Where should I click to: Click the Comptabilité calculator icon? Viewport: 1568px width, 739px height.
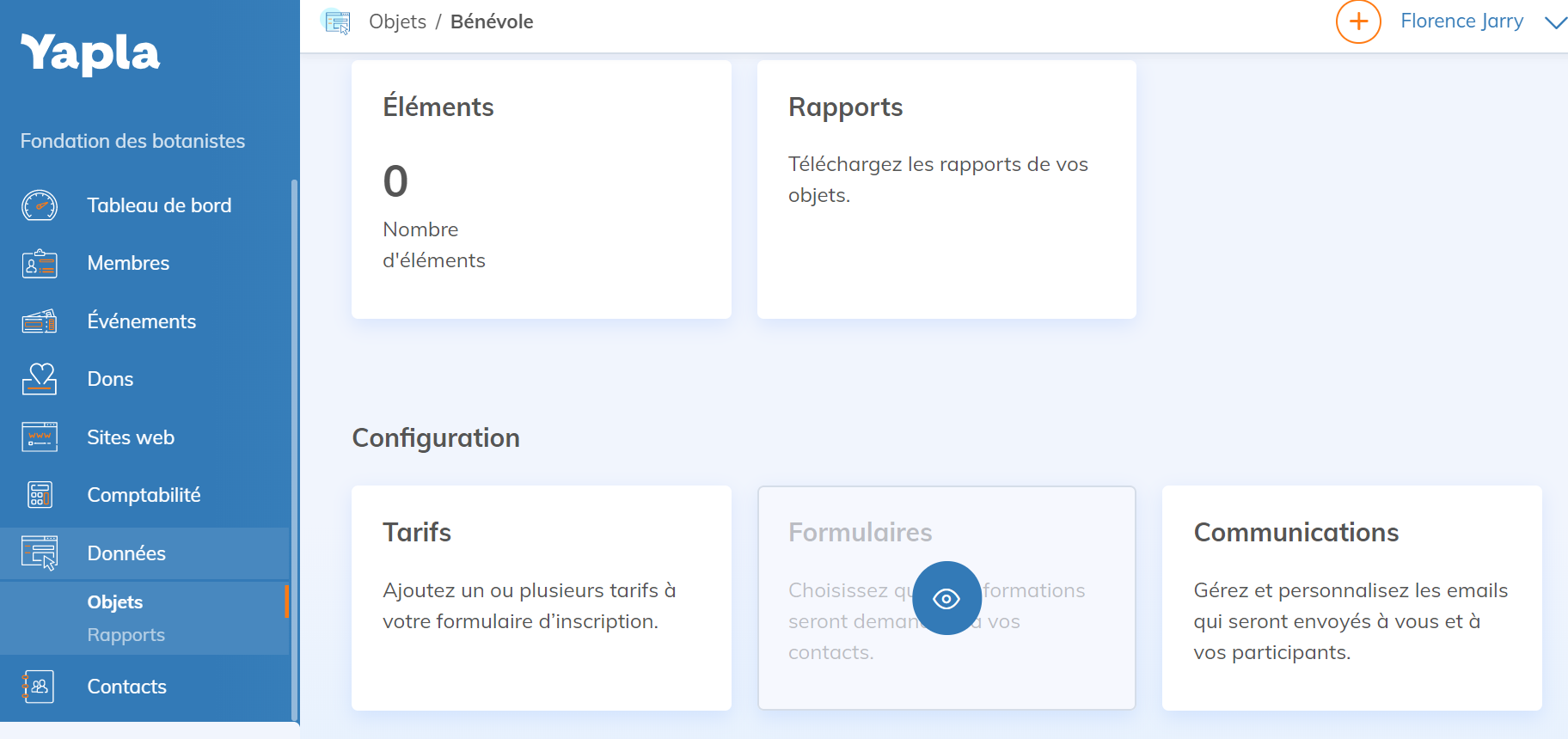click(40, 495)
